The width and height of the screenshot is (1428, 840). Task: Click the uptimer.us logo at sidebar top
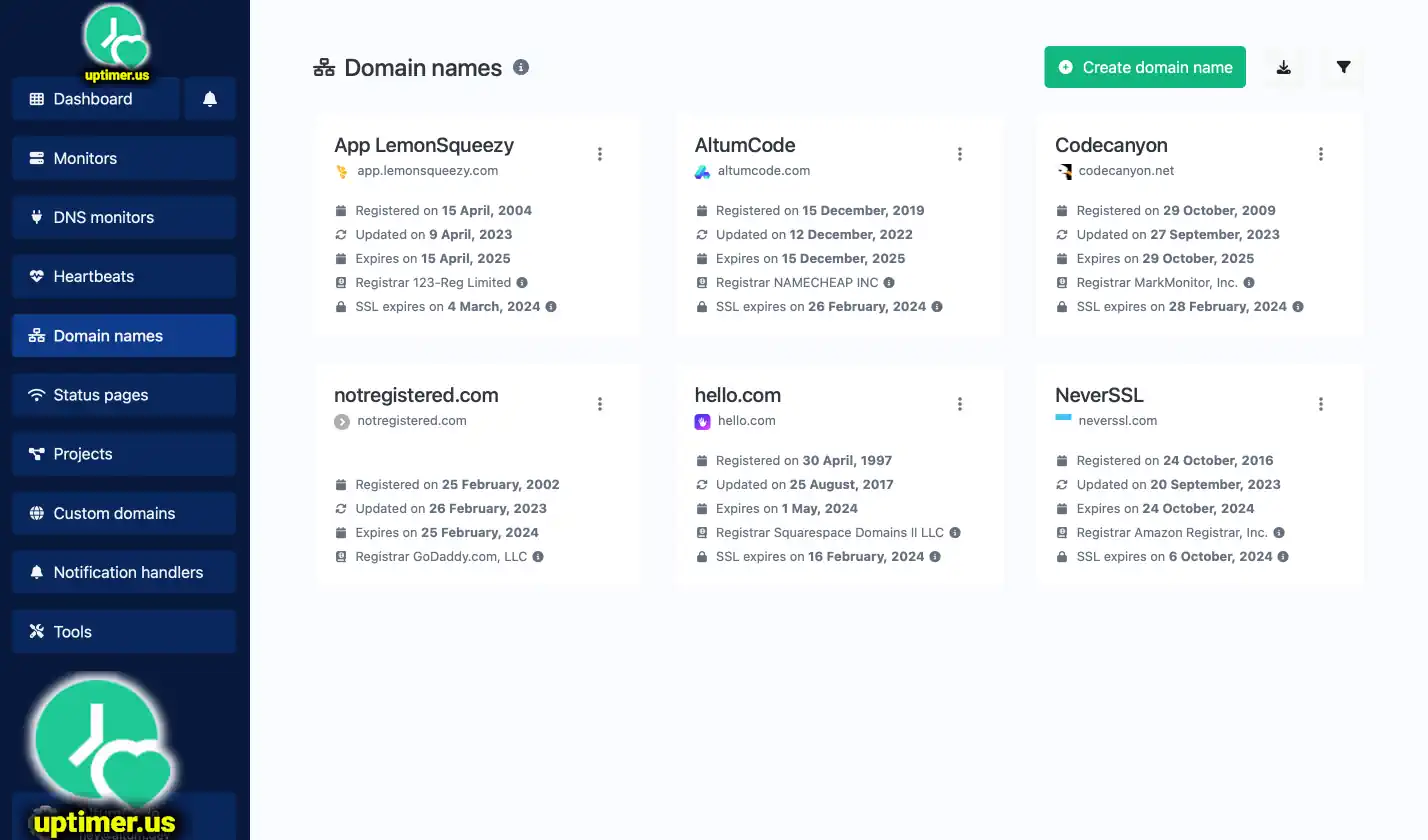[x=117, y=43]
